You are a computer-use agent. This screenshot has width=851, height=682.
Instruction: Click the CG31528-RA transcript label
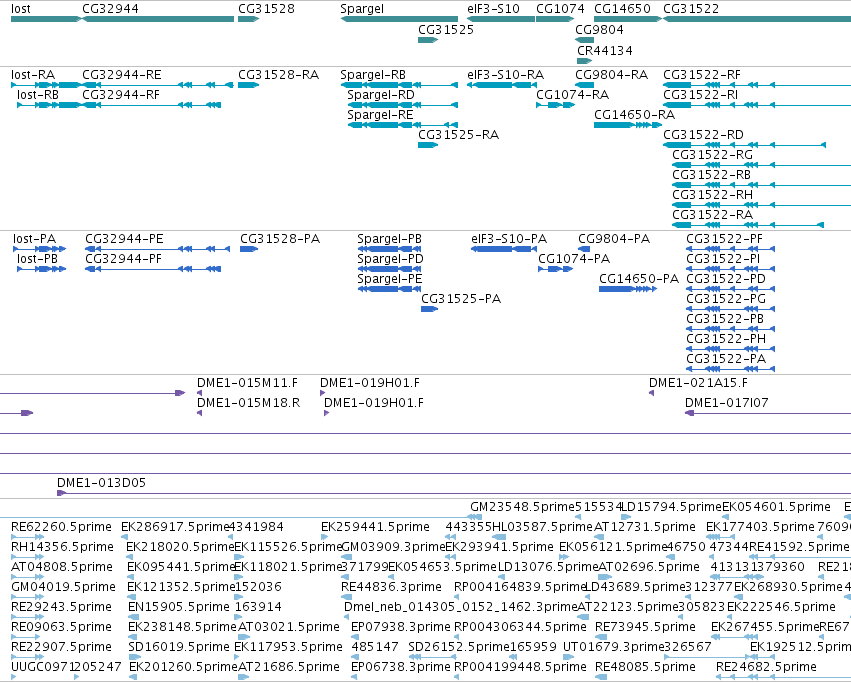(278, 75)
